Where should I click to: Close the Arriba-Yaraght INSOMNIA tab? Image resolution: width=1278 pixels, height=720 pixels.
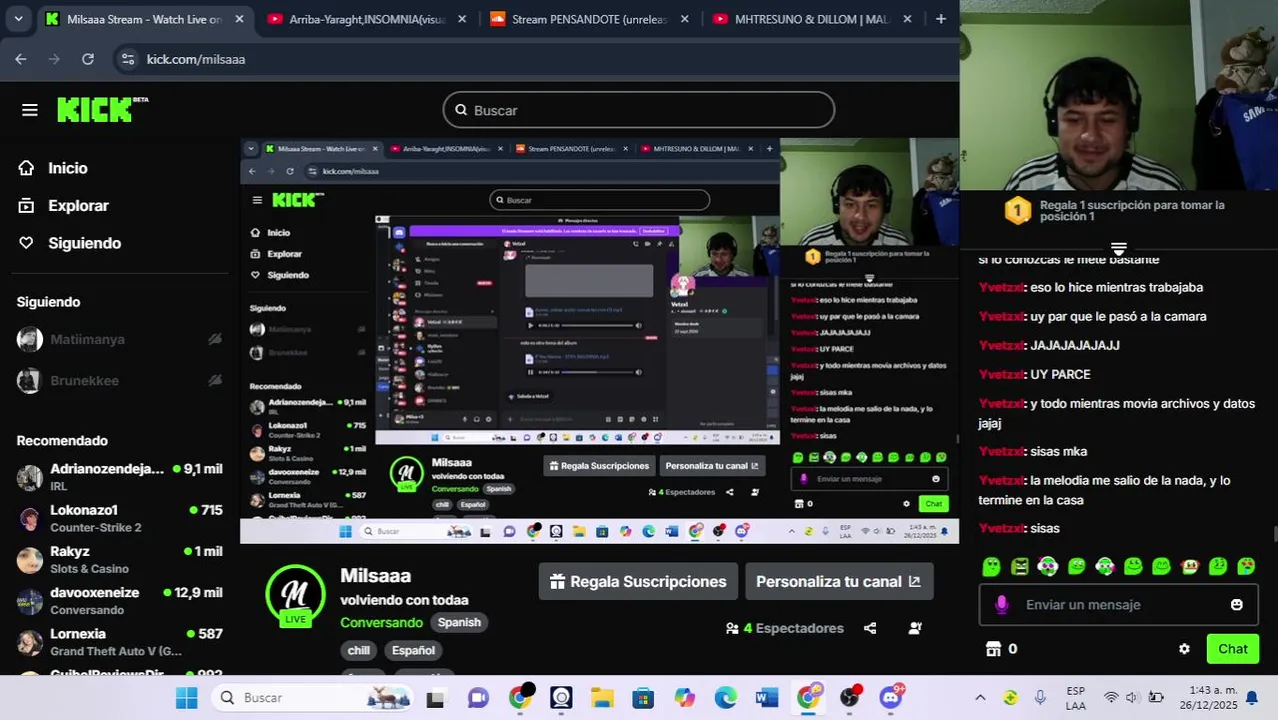pyautogui.click(x=461, y=19)
